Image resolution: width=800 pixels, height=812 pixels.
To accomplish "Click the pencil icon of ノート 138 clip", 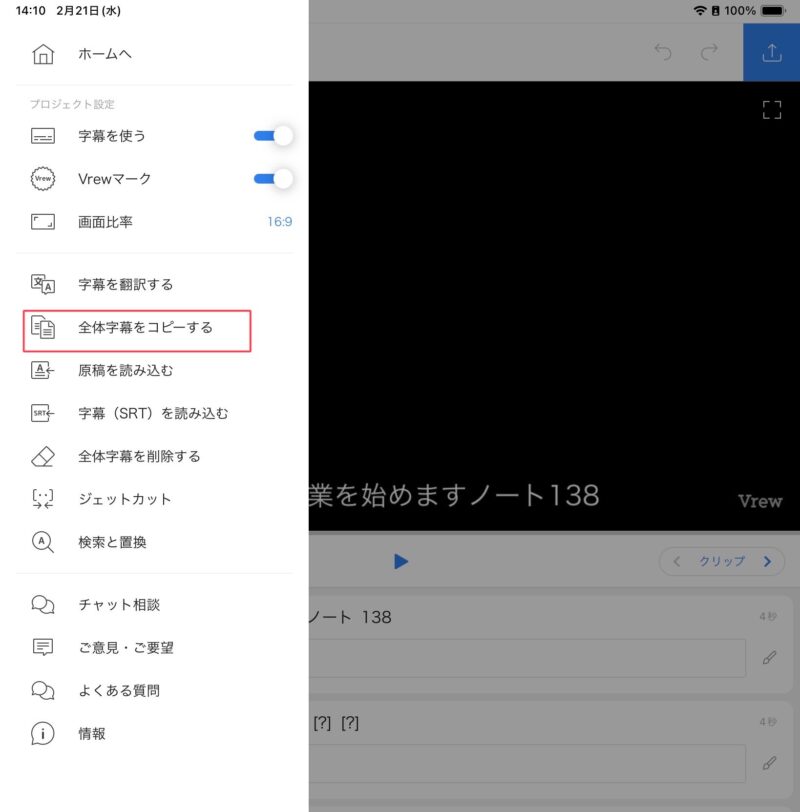I will (x=769, y=658).
